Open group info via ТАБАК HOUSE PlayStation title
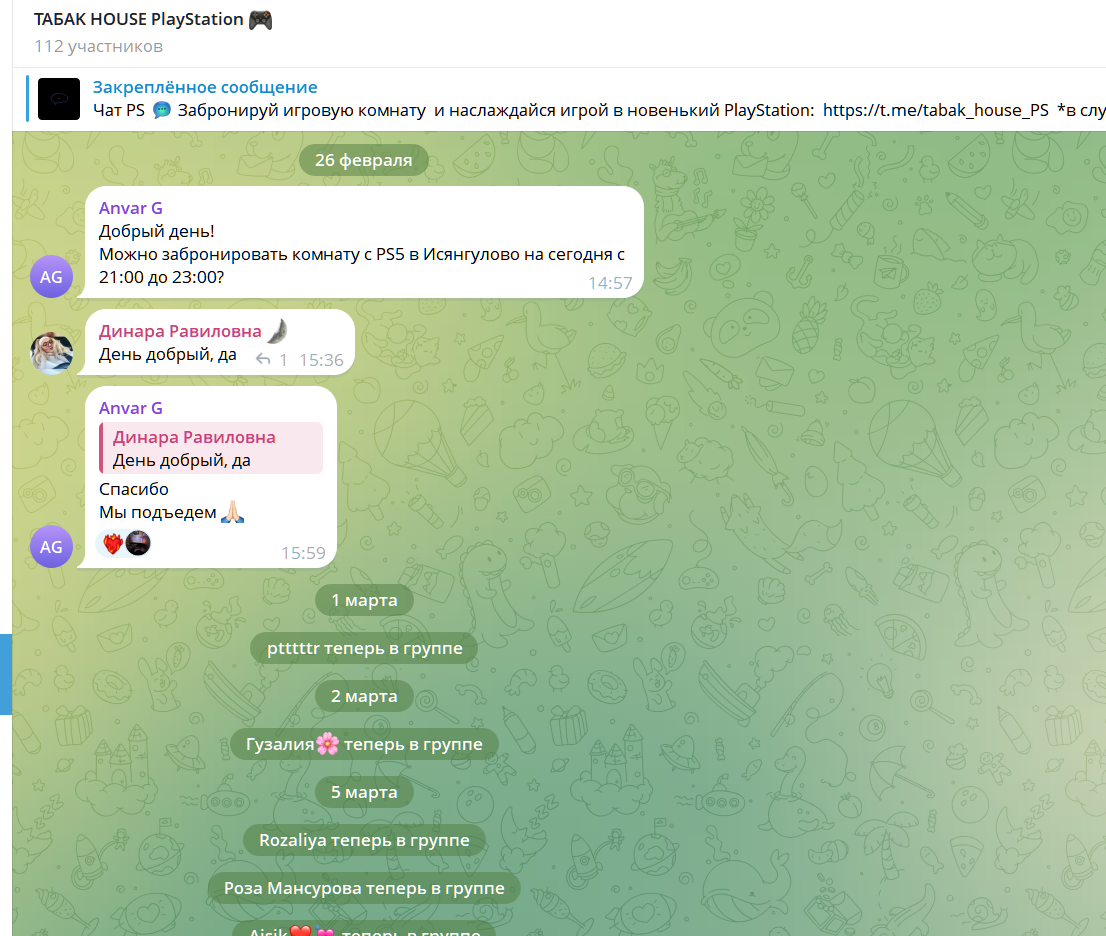Screen dimensions: 1106x936 tap(139, 20)
